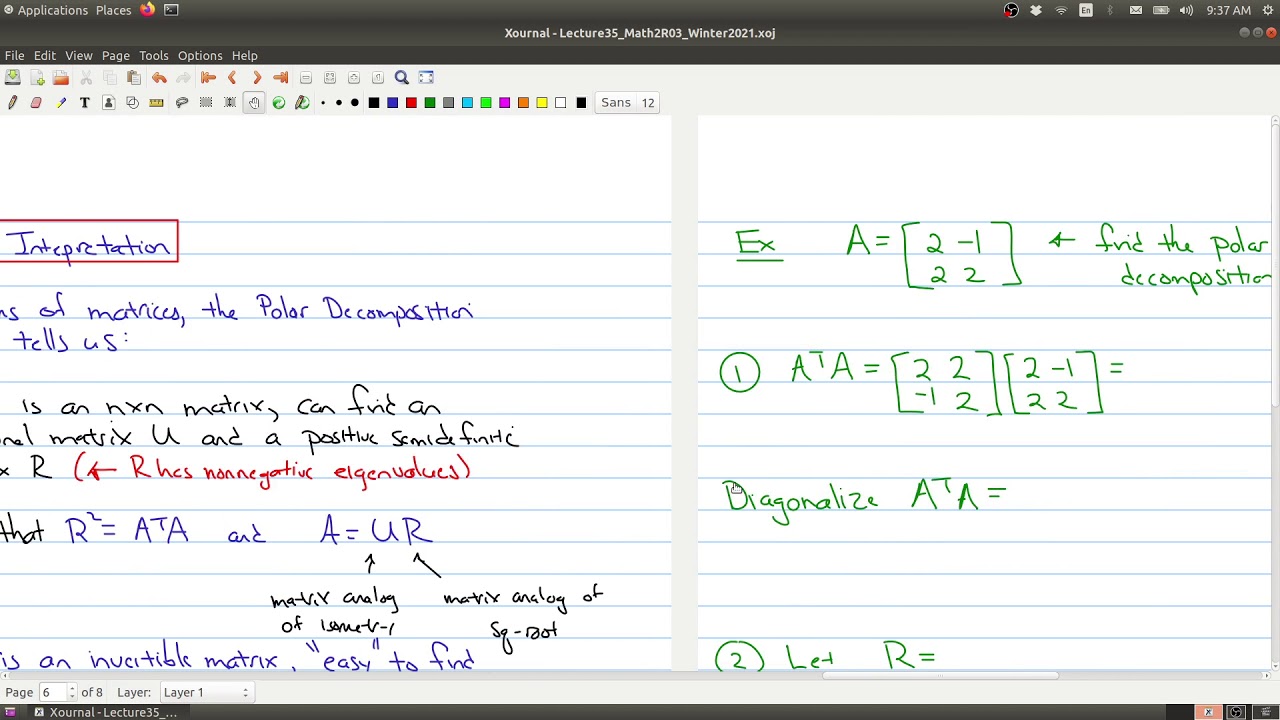Viewport: 1280px width, 720px height.
Task: Choose the medium pen thickness dot
Action: pos(338,103)
